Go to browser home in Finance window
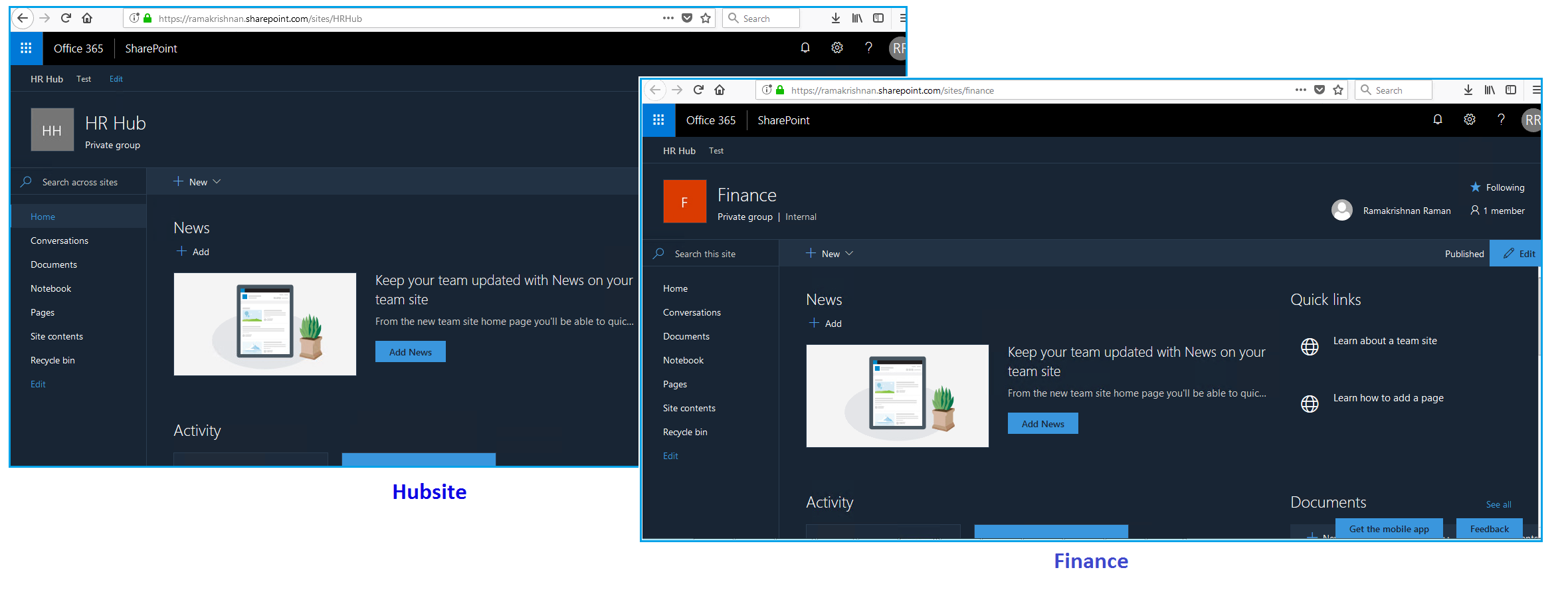The height and width of the screenshot is (590, 1568). coord(720,90)
